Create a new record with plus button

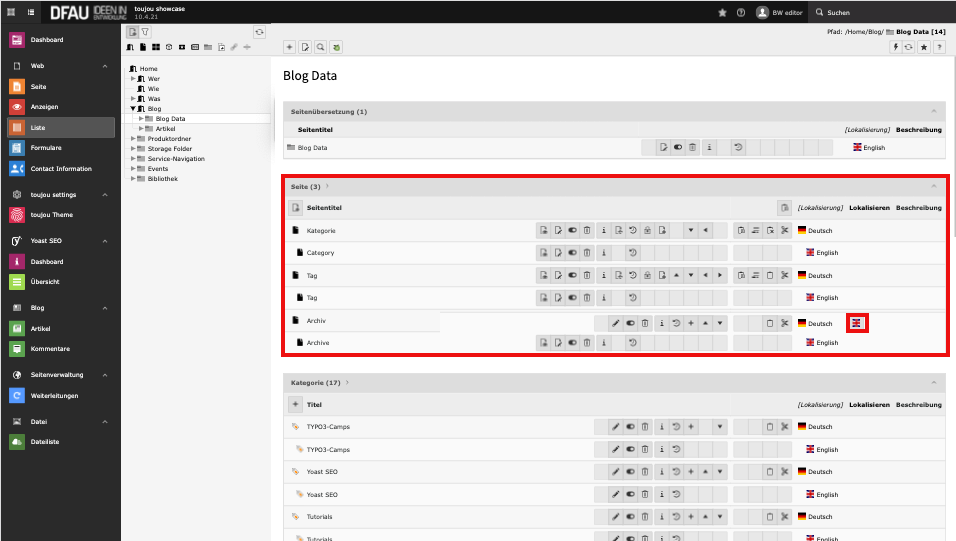[x=289, y=47]
